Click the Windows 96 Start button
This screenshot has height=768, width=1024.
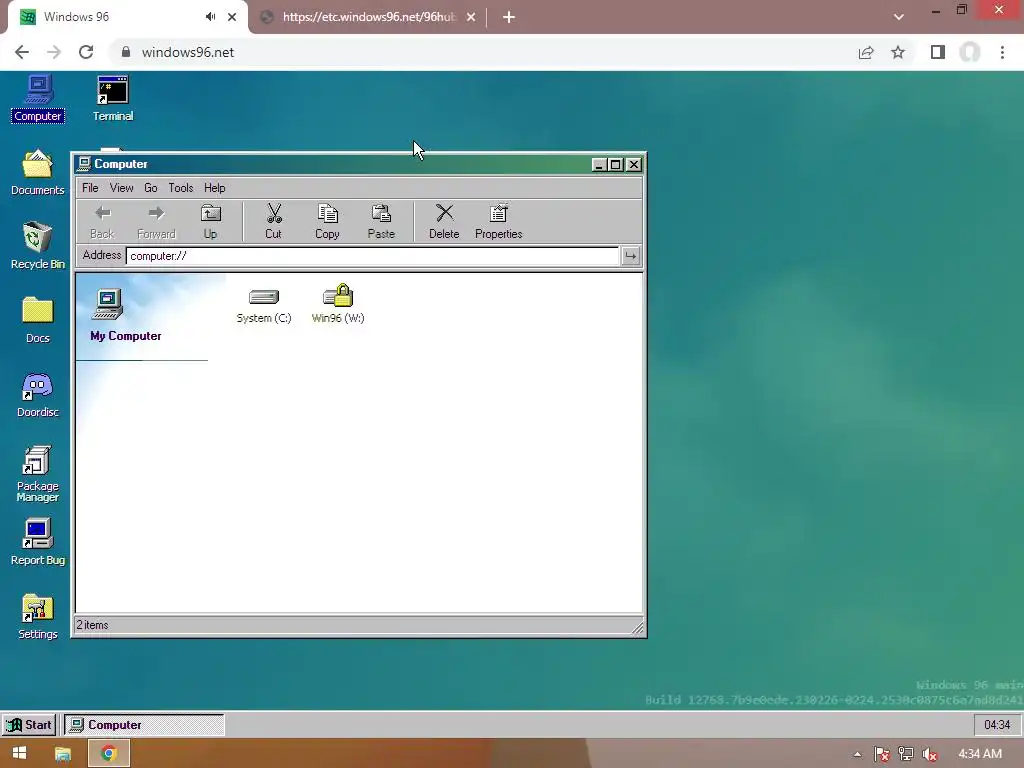pyautogui.click(x=29, y=725)
